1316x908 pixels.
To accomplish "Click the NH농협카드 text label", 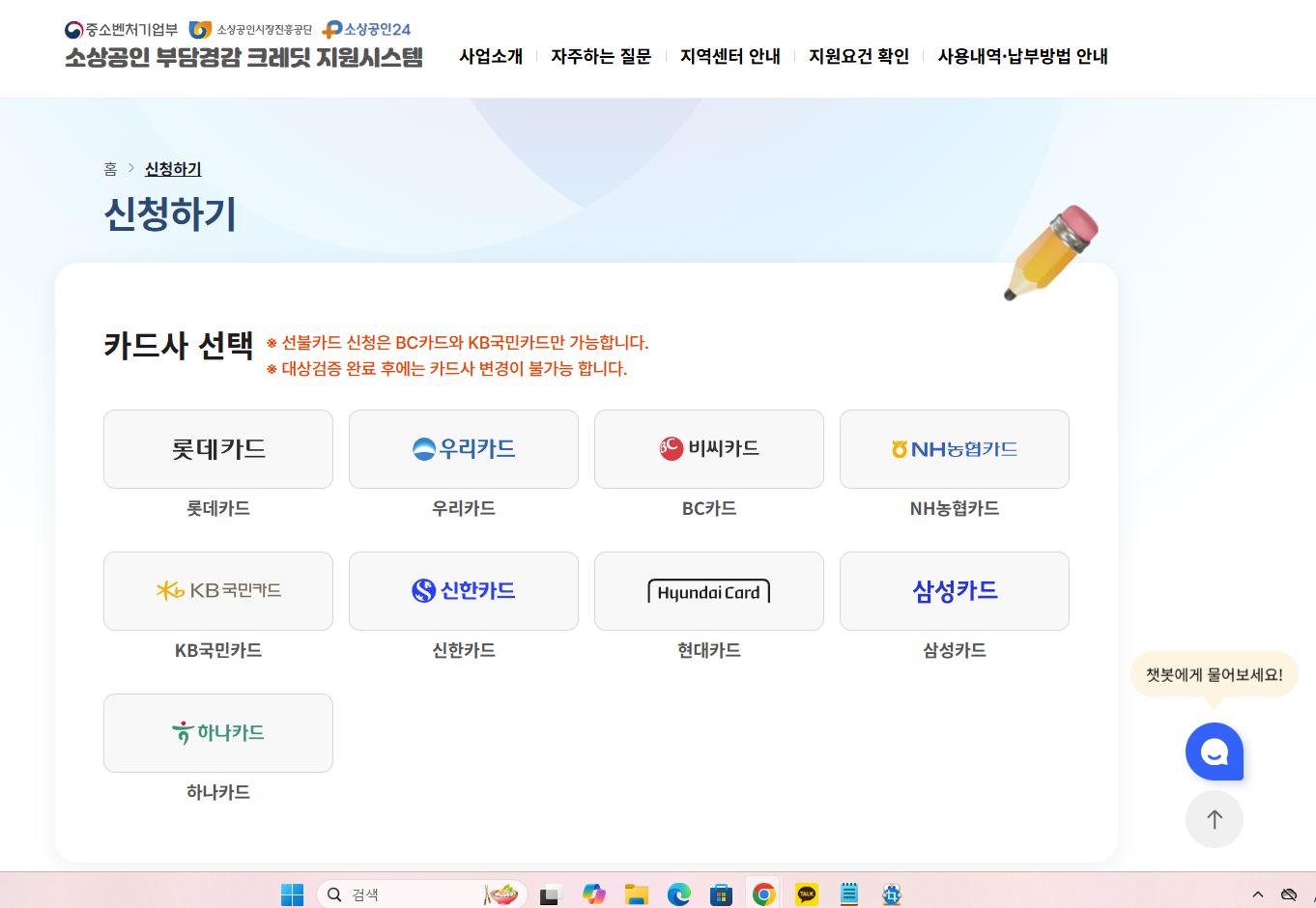I will point(955,508).
